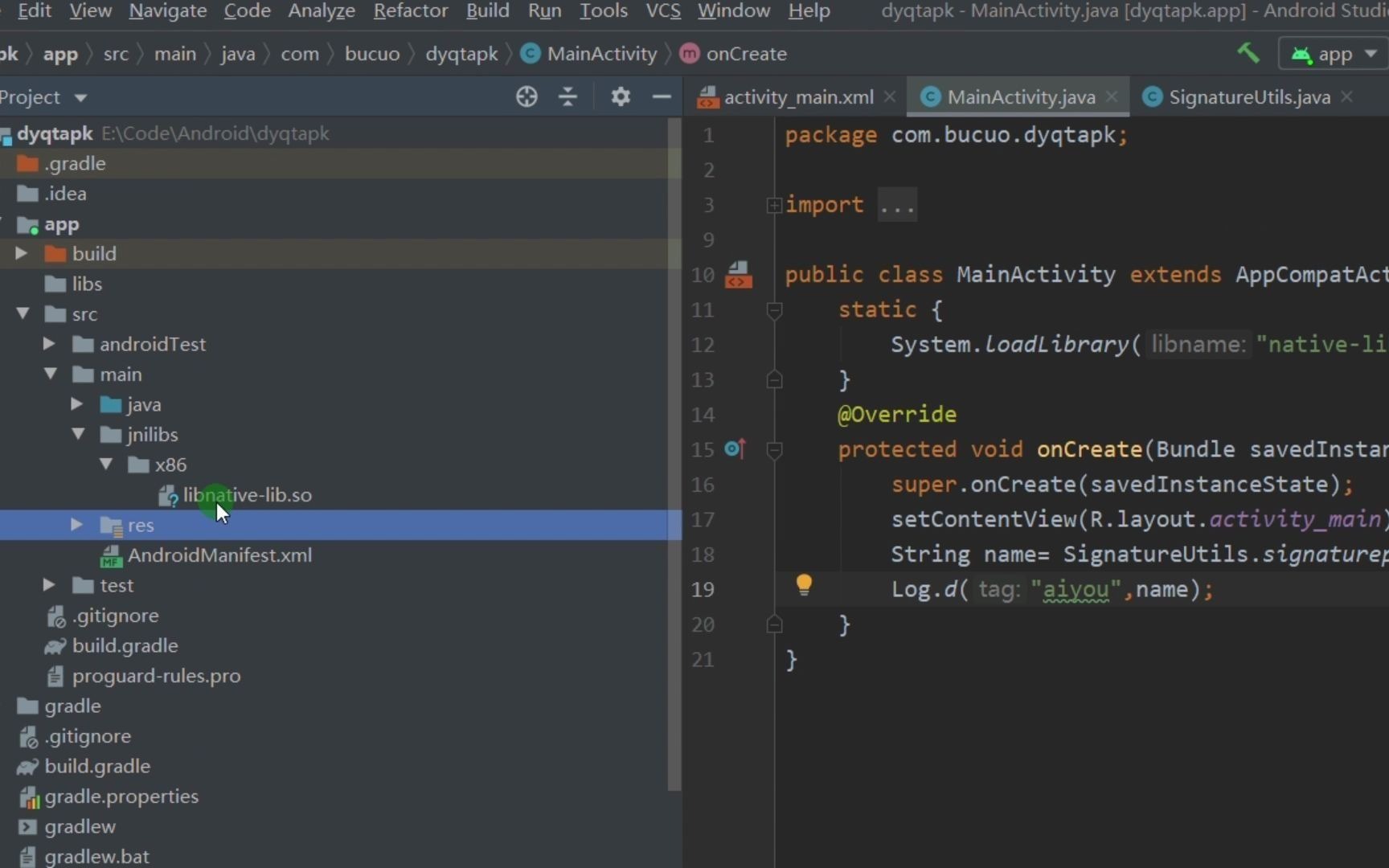This screenshot has height=868, width=1389.
Task: Fold the static block at line 11
Action: (x=775, y=309)
